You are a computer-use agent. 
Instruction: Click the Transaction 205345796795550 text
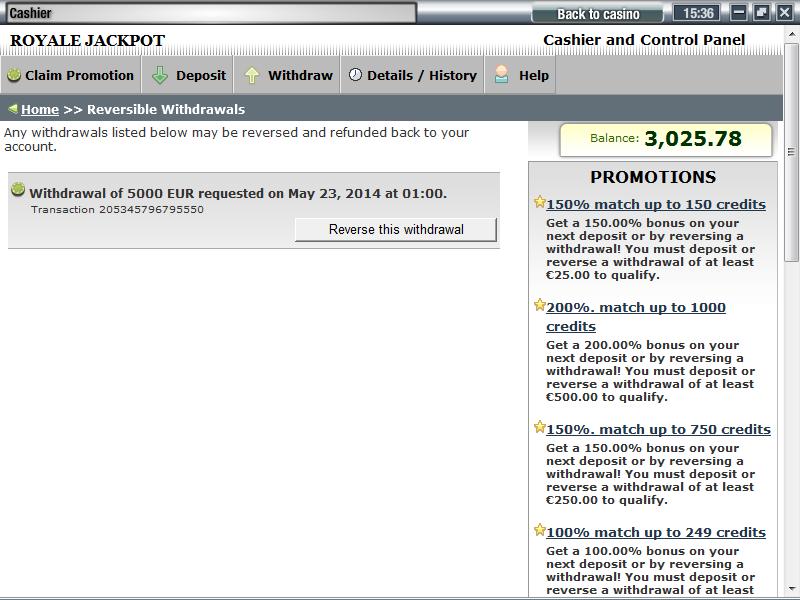117,209
